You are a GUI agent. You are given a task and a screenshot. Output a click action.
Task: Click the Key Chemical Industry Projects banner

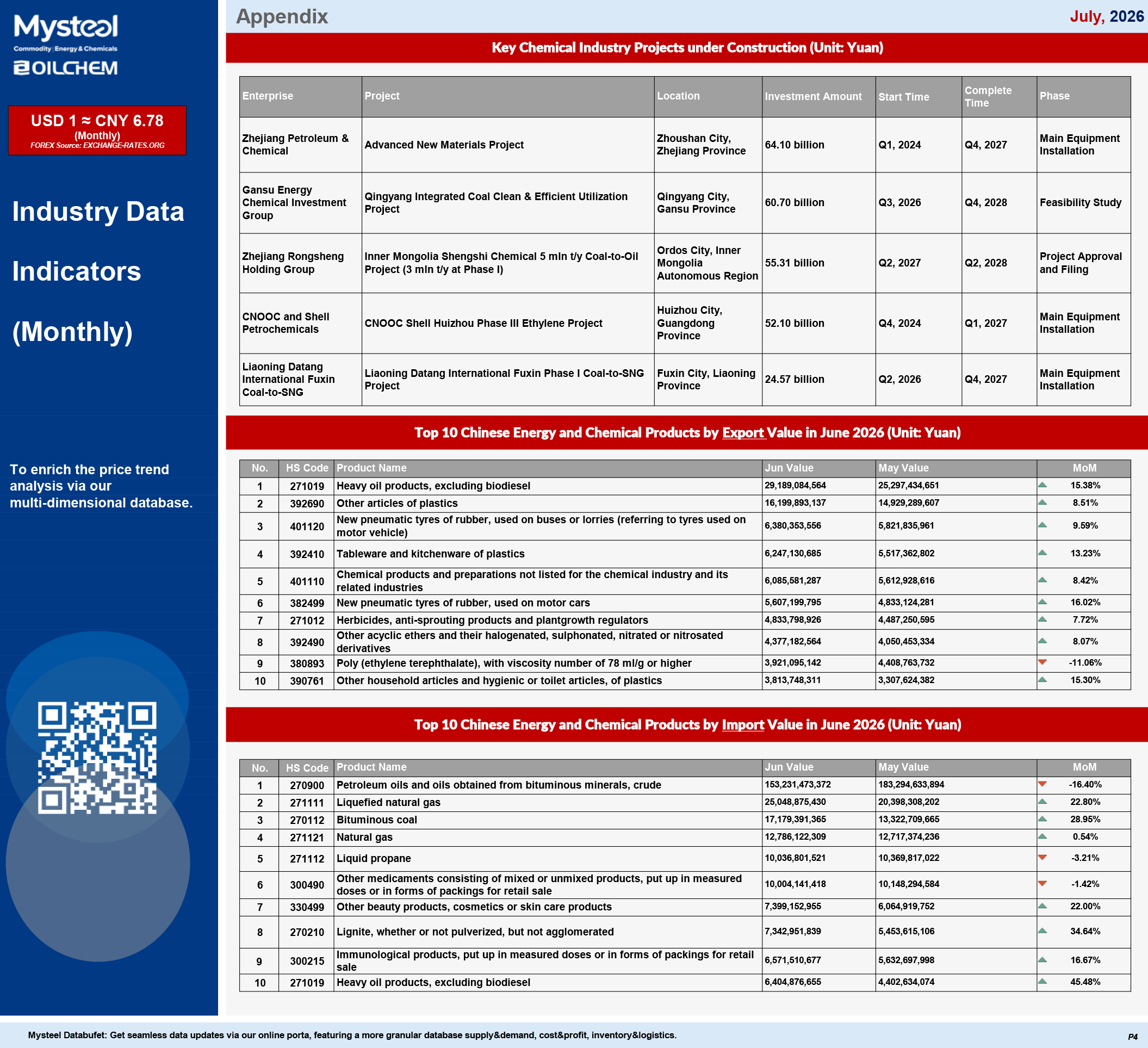(x=687, y=48)
